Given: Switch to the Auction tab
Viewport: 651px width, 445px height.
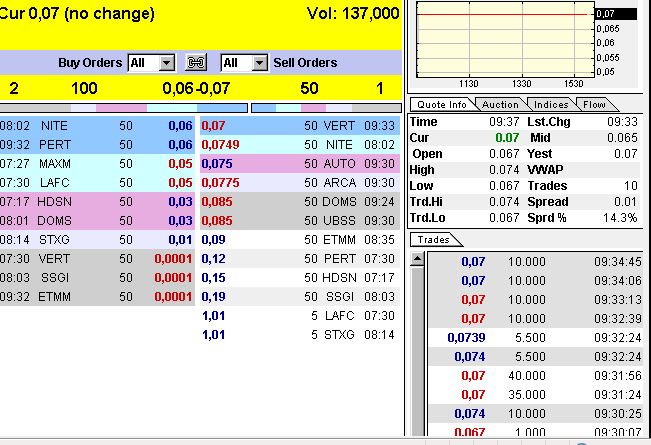Looking at the screenshot, I should point(500,104).
